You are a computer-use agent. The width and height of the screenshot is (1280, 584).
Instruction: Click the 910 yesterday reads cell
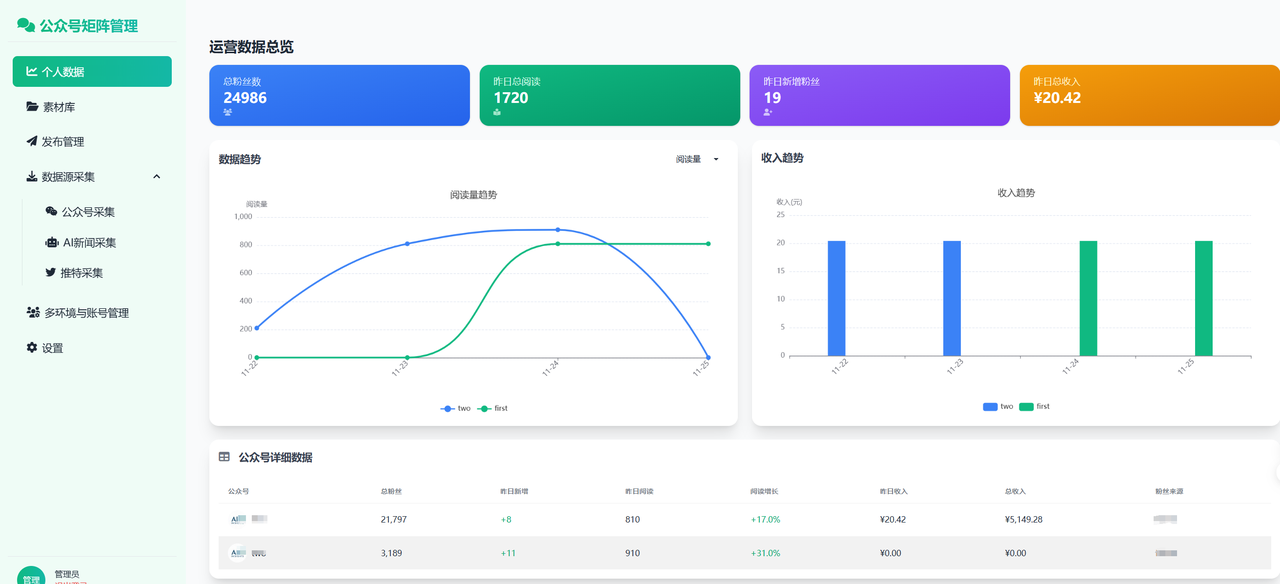click(x=632, y=553)
